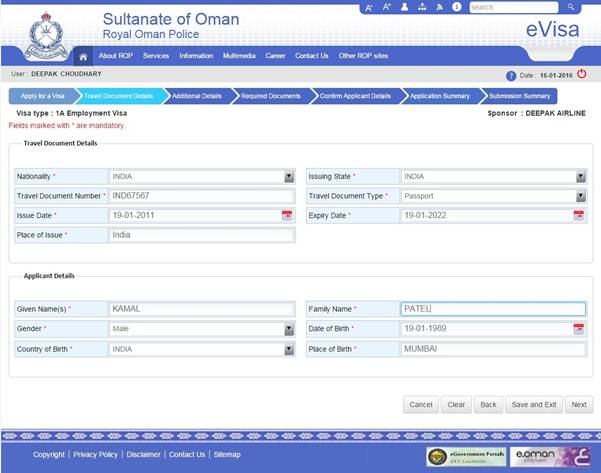Focus the Expiry Date text field
This screenshot has width=601, height=473.
[x=487, y=215]
